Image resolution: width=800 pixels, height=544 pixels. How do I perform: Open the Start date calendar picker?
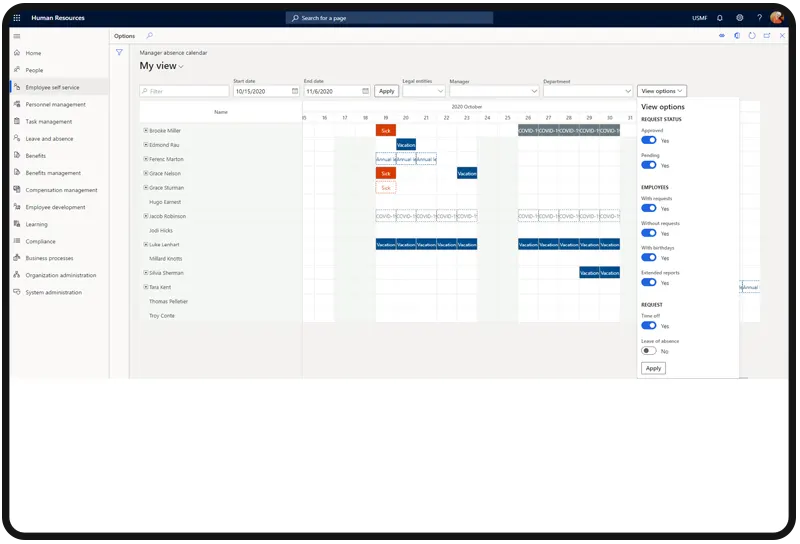[295, 91]
